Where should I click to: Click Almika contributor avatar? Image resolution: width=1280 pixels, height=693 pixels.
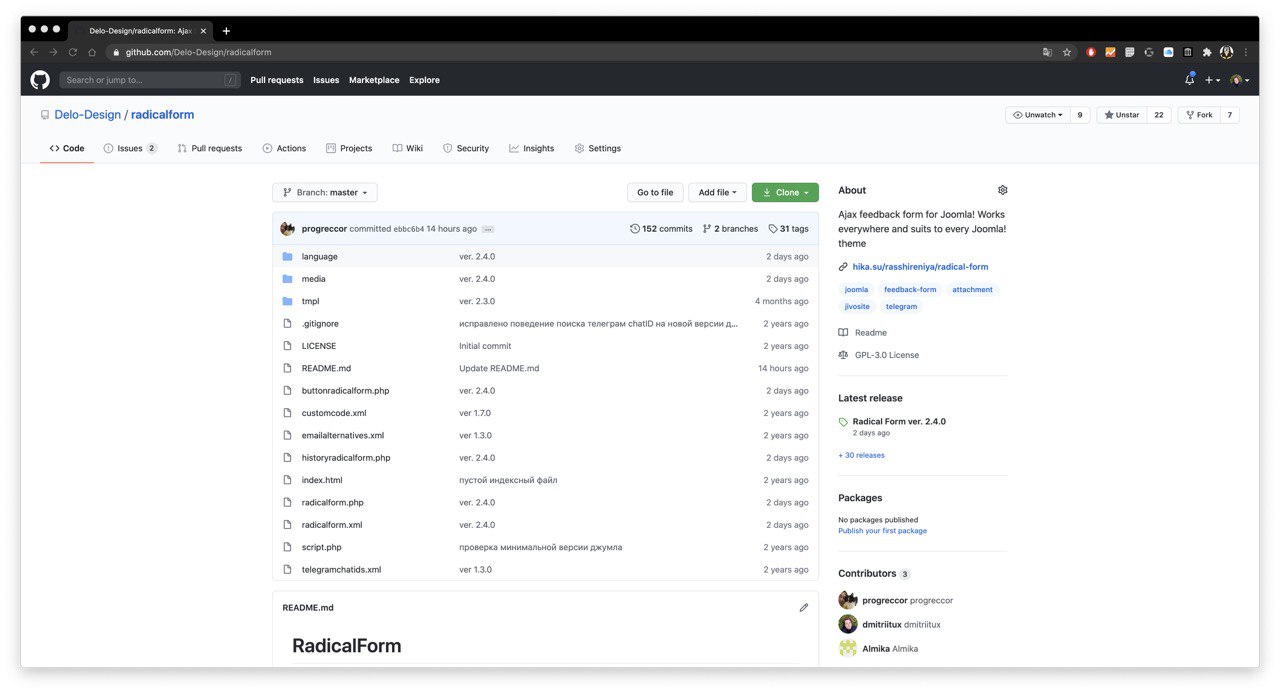(x=848, y=648)
